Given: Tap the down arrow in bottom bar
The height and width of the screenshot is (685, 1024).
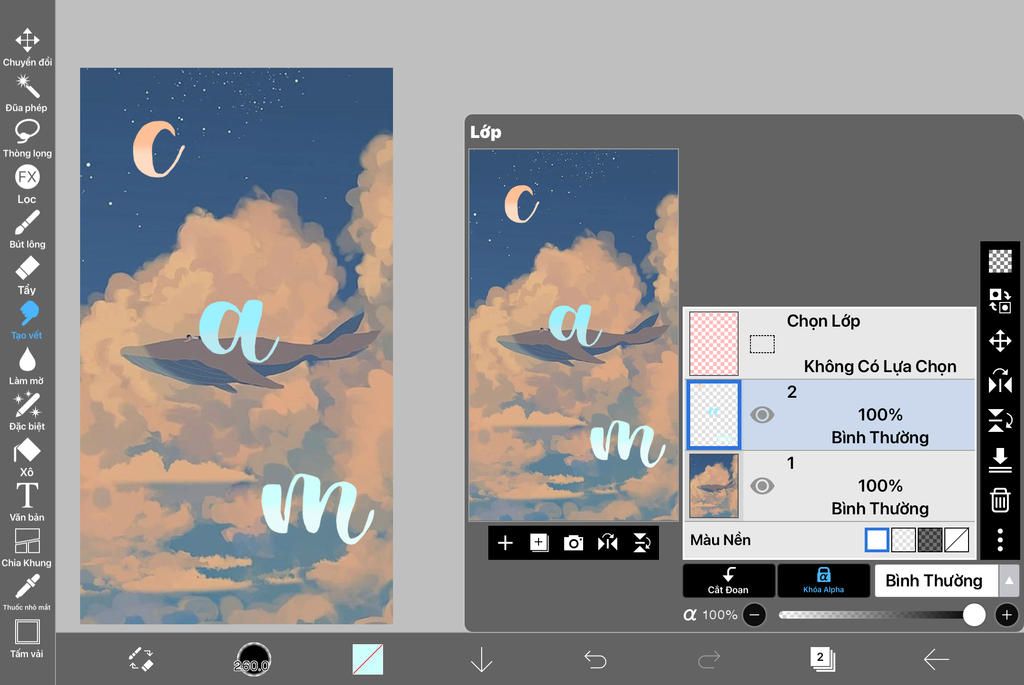Looking at the screenshot, I should 481,660.
